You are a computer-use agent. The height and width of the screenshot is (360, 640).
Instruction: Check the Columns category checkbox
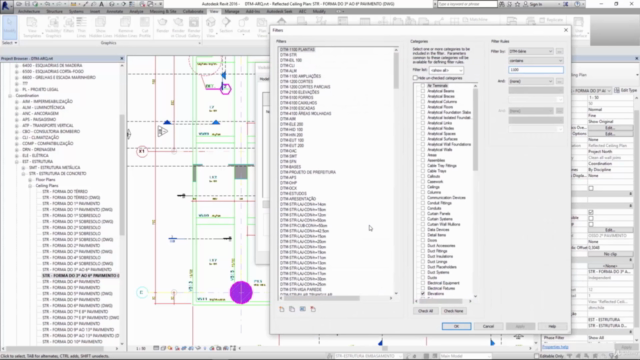click(423, 192)
